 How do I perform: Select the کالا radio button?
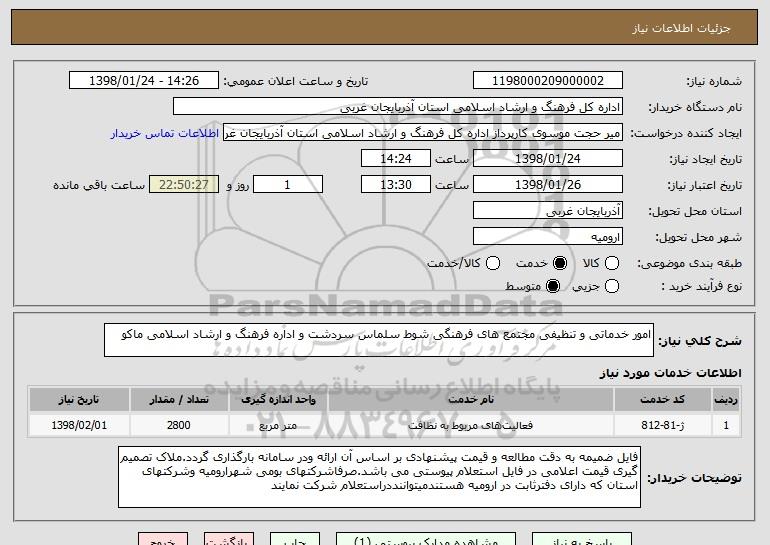click(x=612, y=263)
